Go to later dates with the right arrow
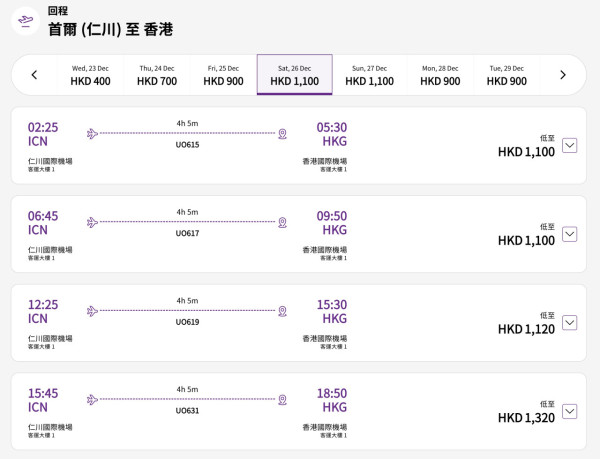Image resolution: width=600 pixels, height=459 pixels. [x=562, y=75]
